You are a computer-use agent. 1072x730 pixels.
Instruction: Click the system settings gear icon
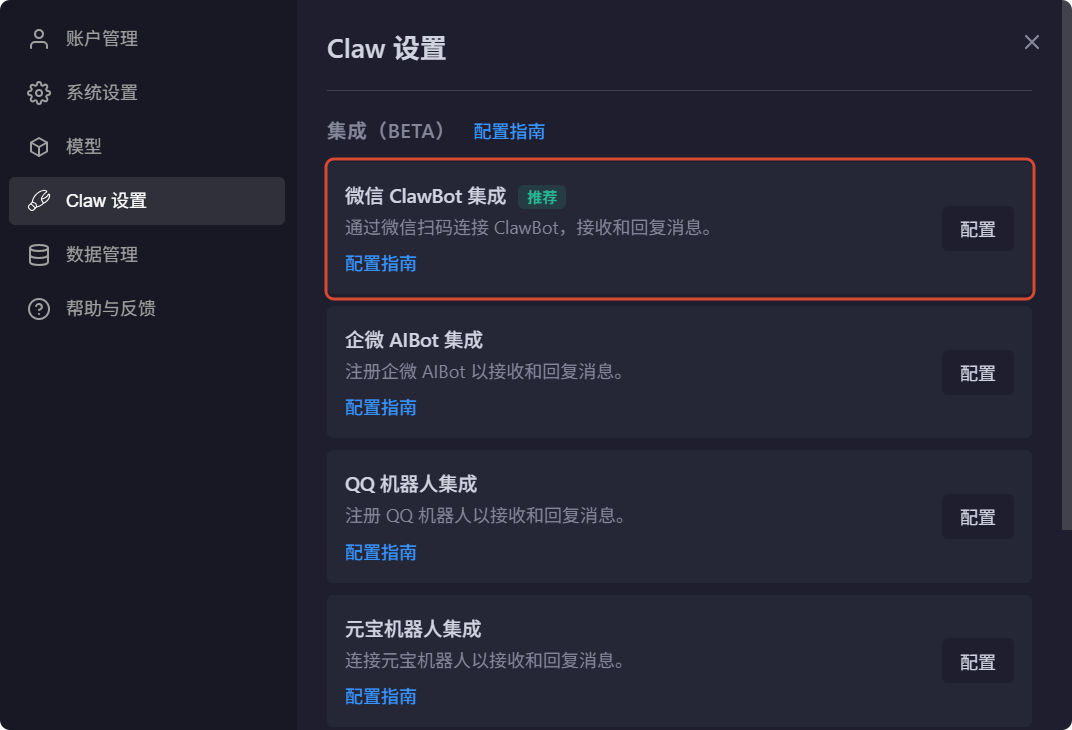pos(39,93)
